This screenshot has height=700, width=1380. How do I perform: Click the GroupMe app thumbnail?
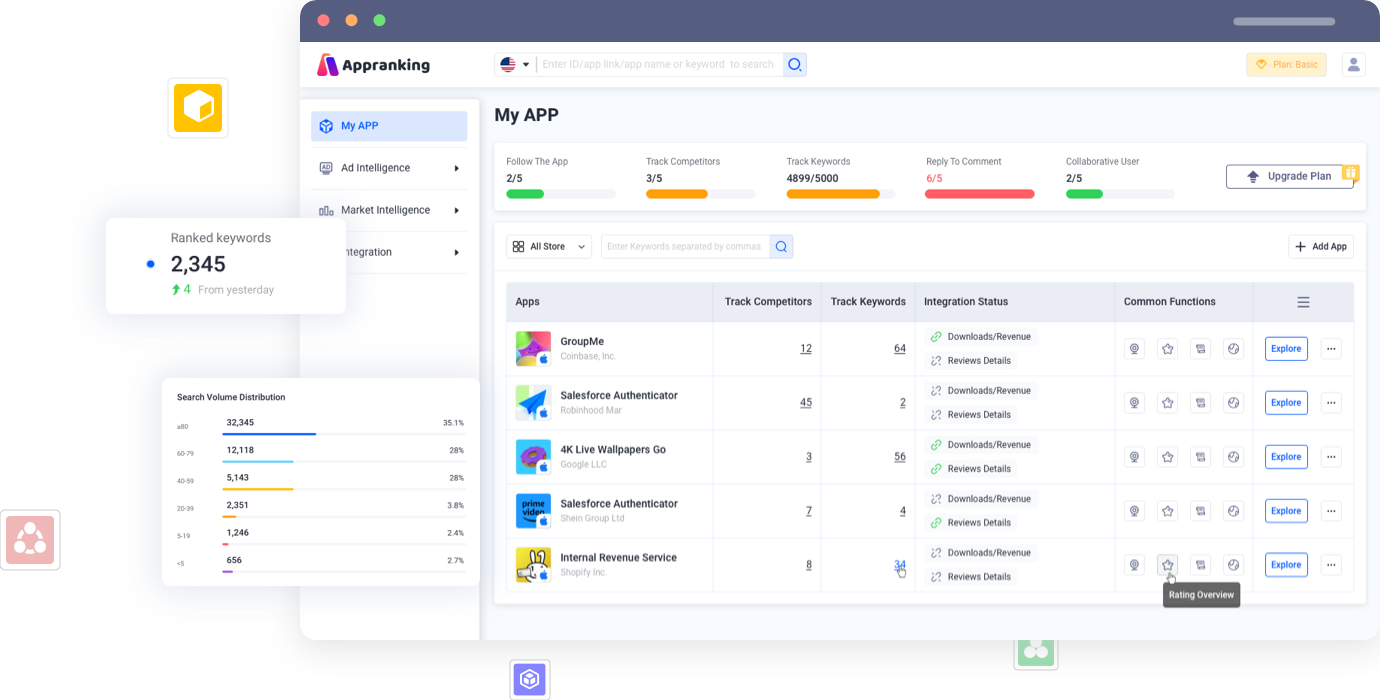[x=533, y=349]
